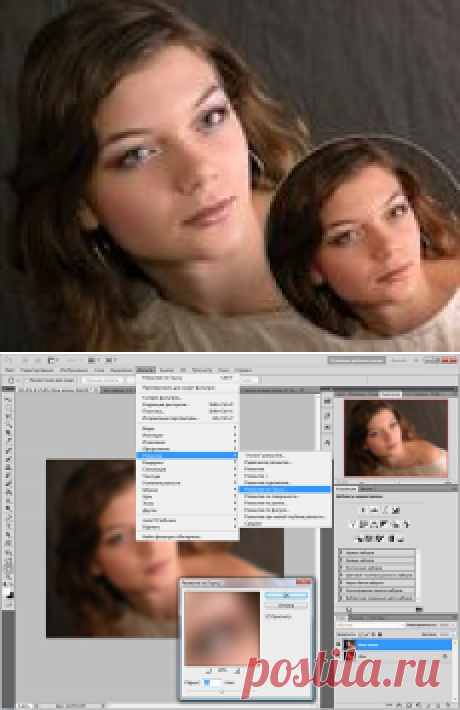Select the highlighted top layer in Layers panel
460x710 pixels.
click(398, 644)
